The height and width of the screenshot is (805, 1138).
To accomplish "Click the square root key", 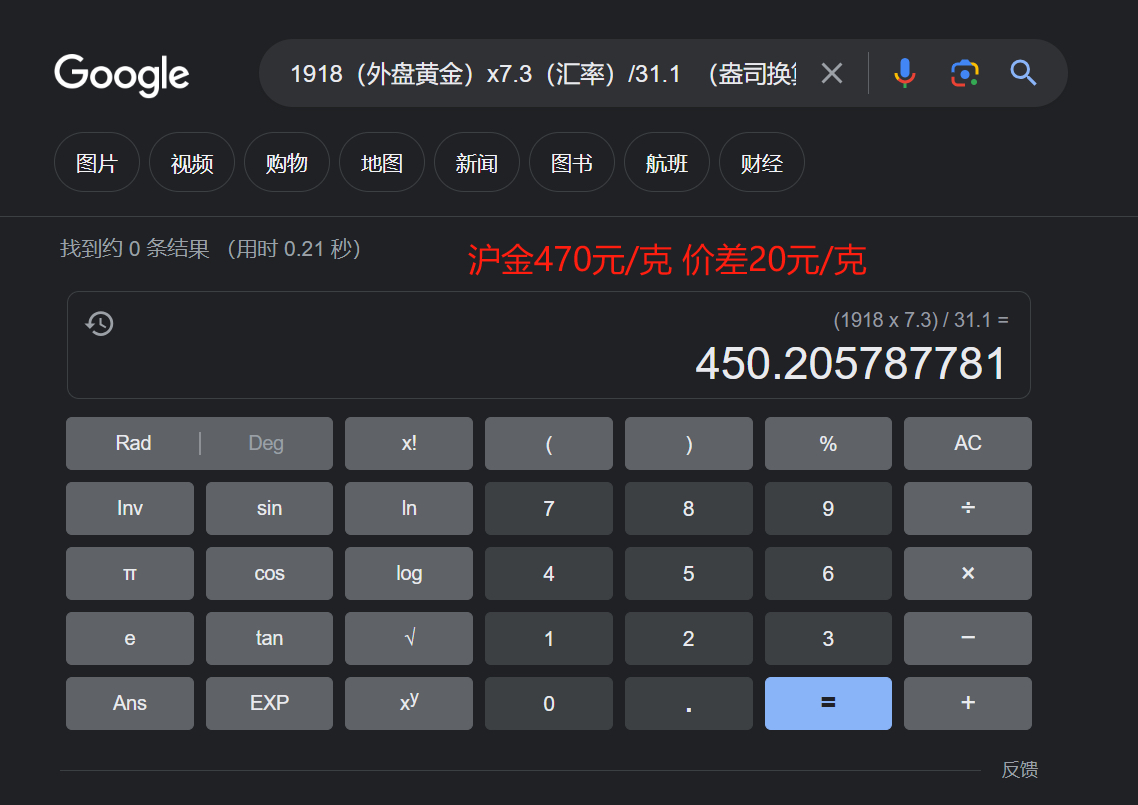I will pos(409,638).
